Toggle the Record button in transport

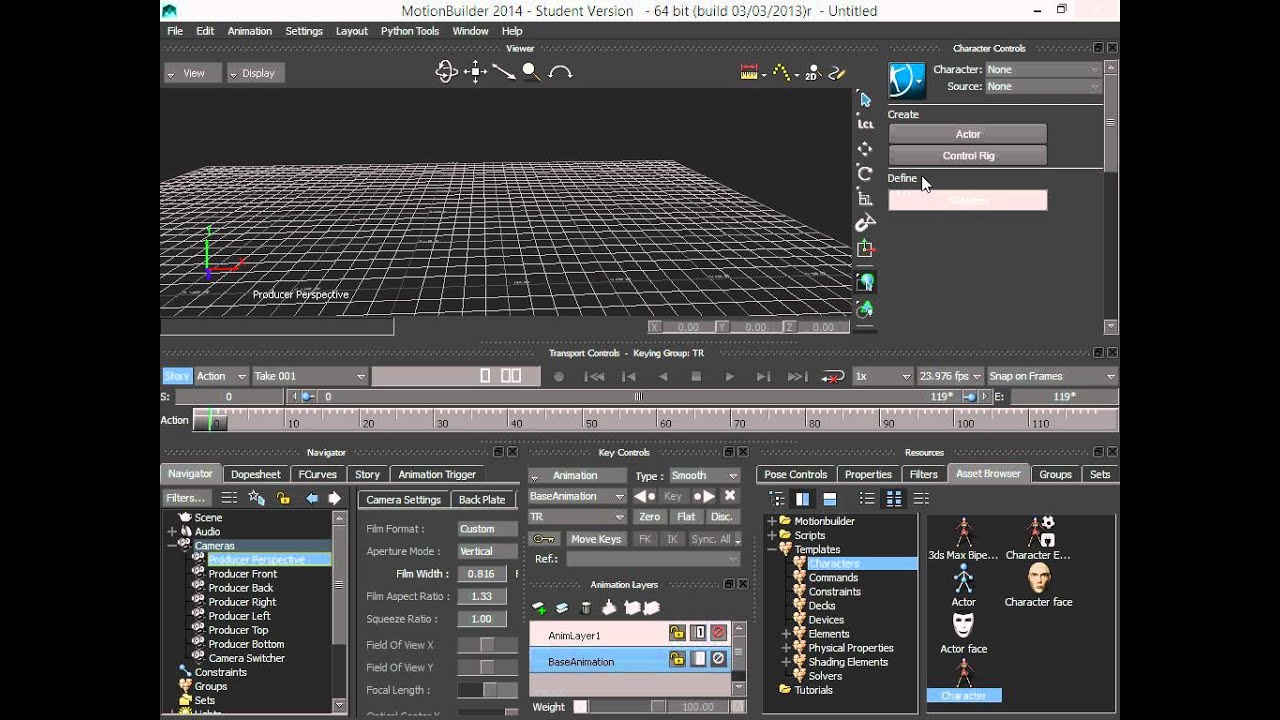[x=559, y=377]
